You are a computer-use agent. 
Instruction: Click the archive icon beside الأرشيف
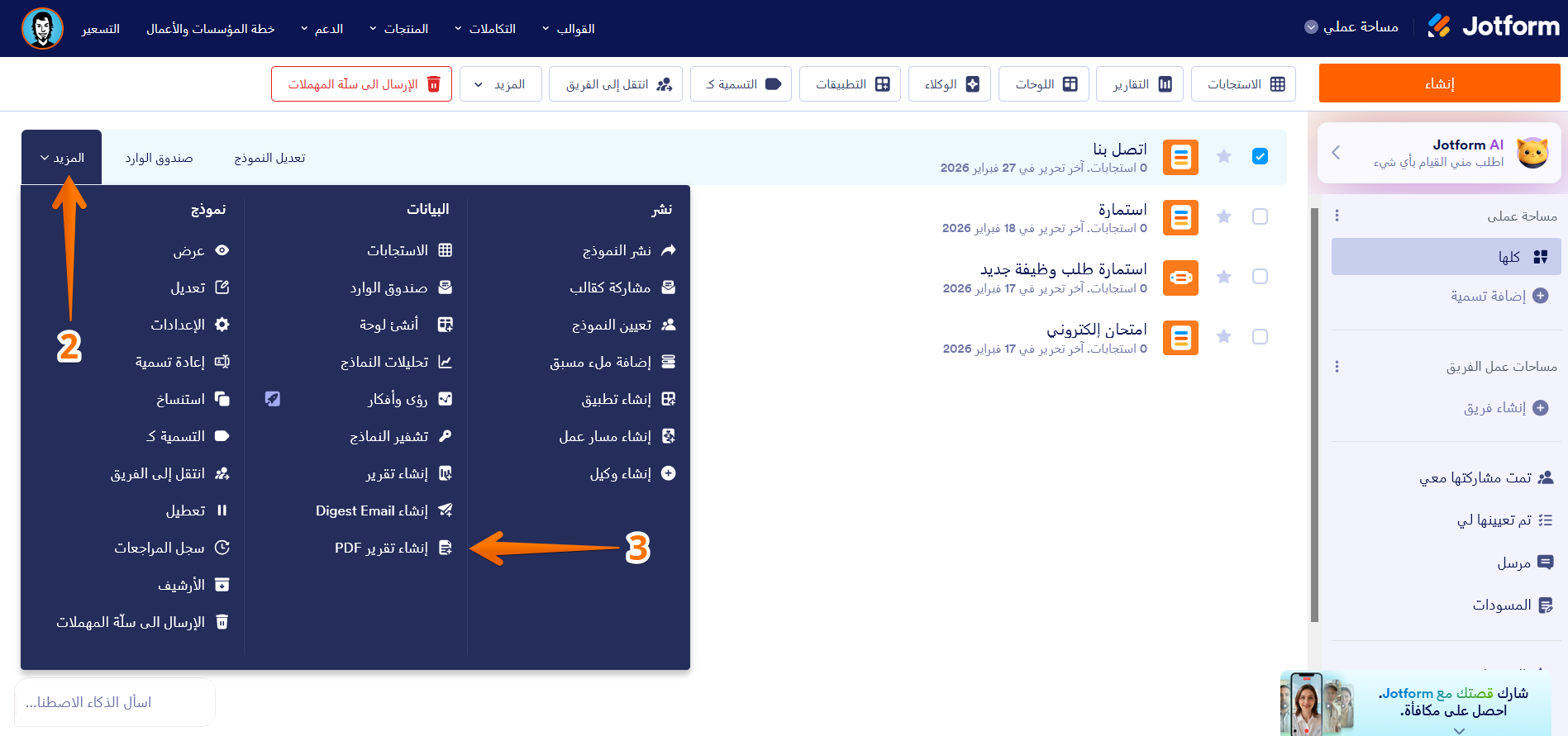222,585
